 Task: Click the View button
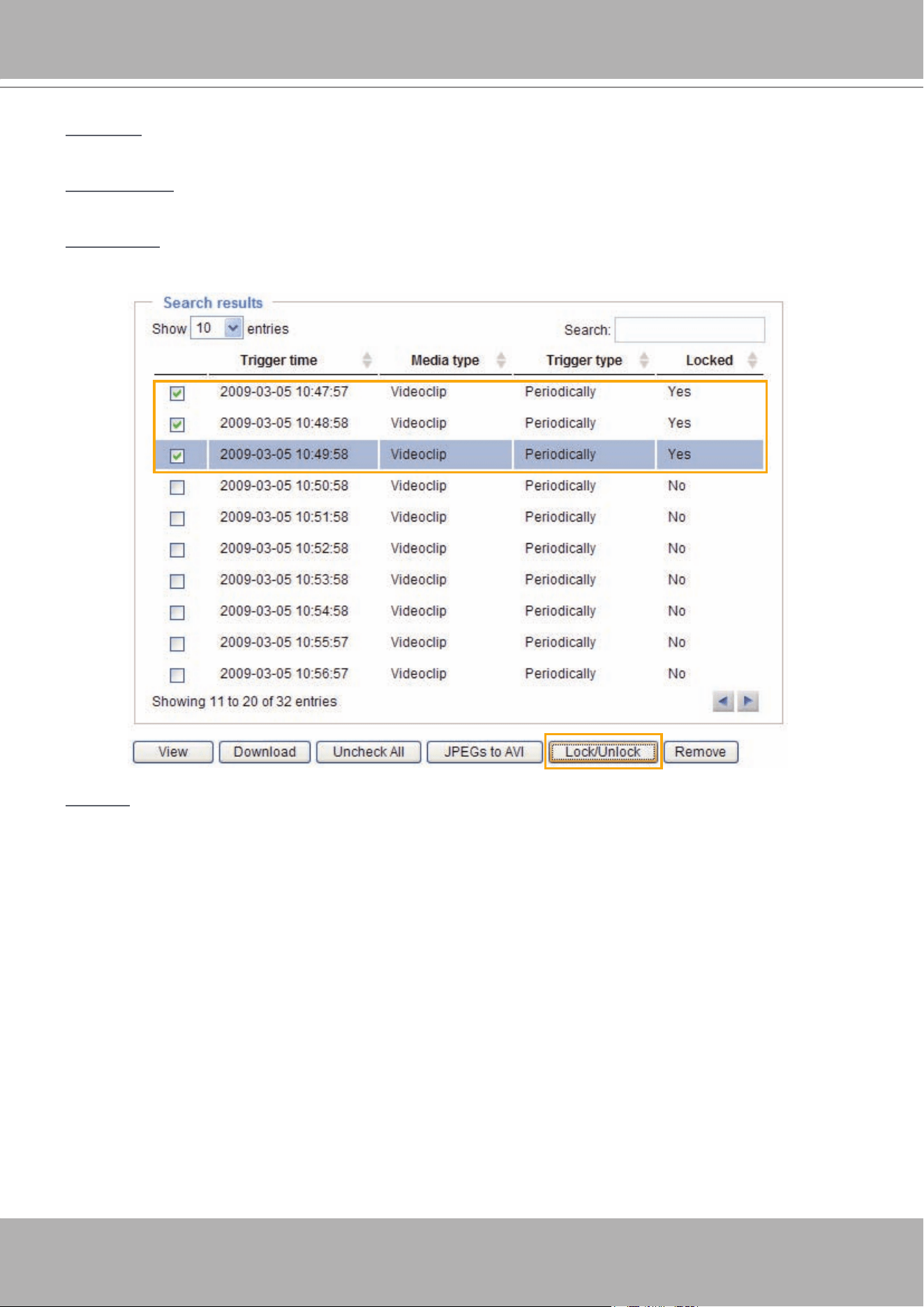[173, 752]
